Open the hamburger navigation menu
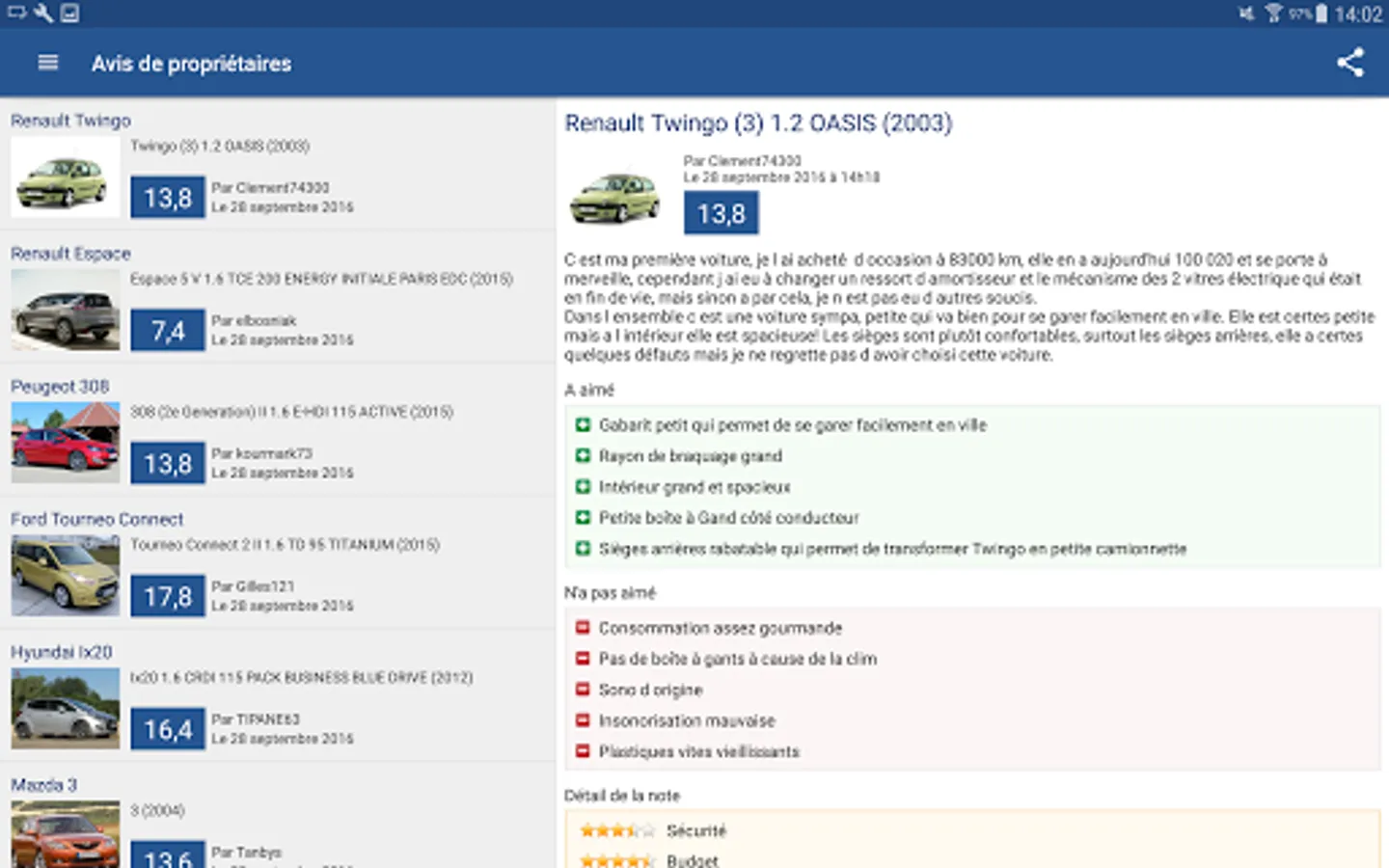 [47, 63]
